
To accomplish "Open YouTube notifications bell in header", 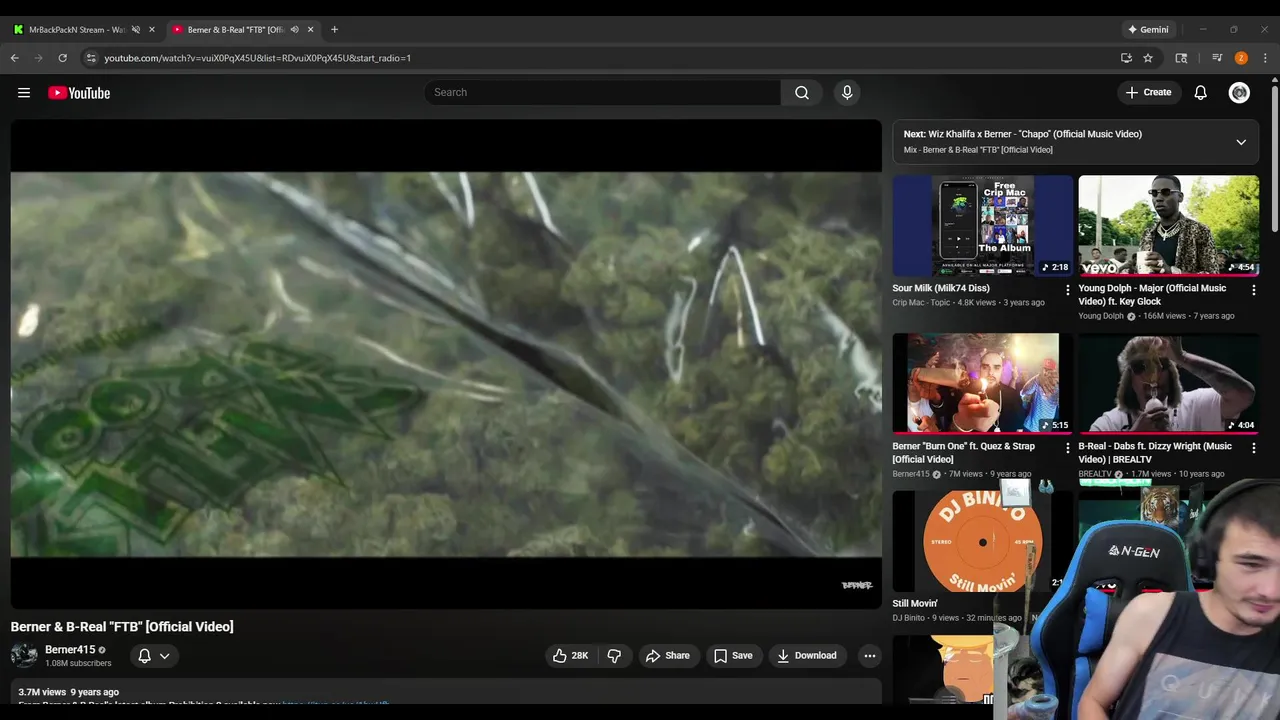I will [1200, 92].
